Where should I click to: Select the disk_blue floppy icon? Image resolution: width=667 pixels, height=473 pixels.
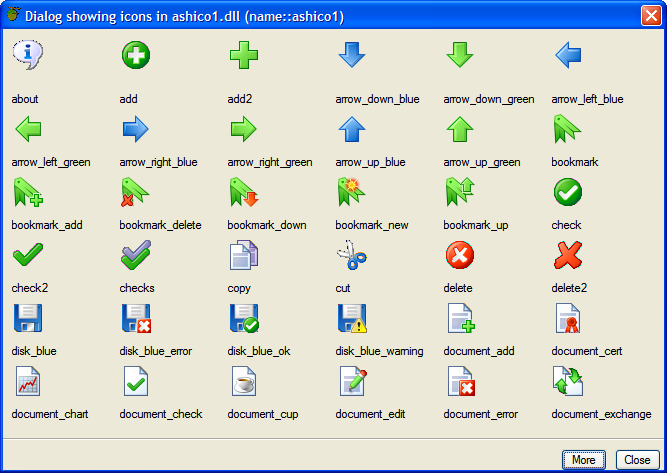coord(28,319)
